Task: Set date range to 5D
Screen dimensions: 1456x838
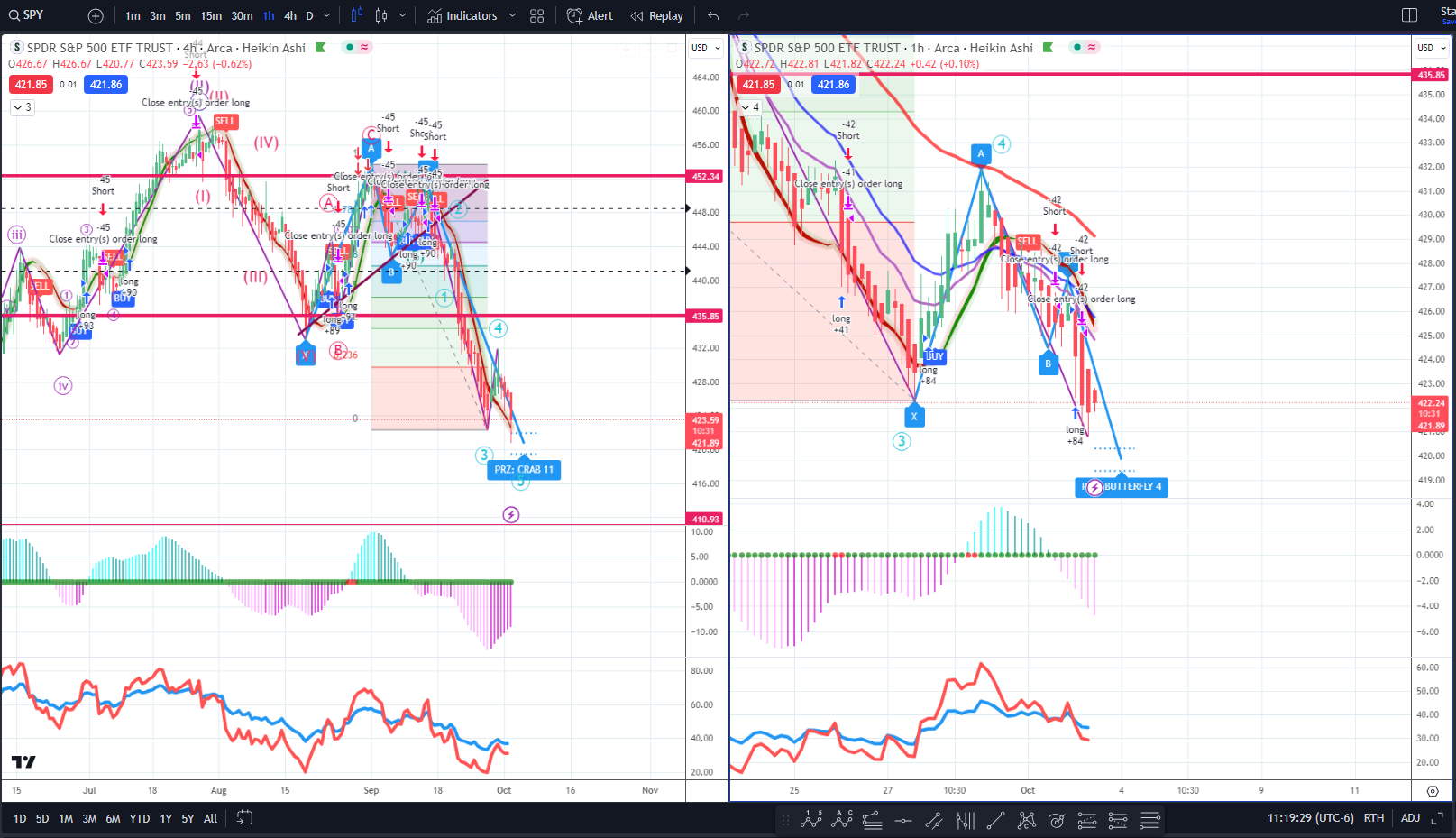Action: coord(42,819)
